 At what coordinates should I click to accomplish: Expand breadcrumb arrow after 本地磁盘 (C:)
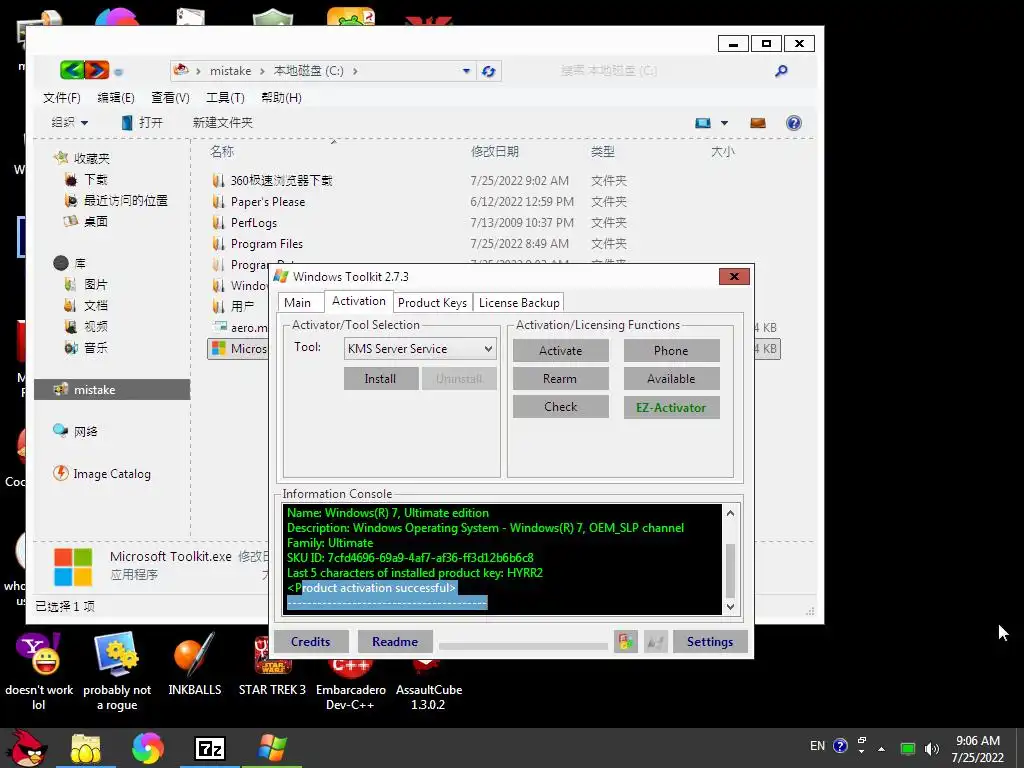click(x=355, y=71)
